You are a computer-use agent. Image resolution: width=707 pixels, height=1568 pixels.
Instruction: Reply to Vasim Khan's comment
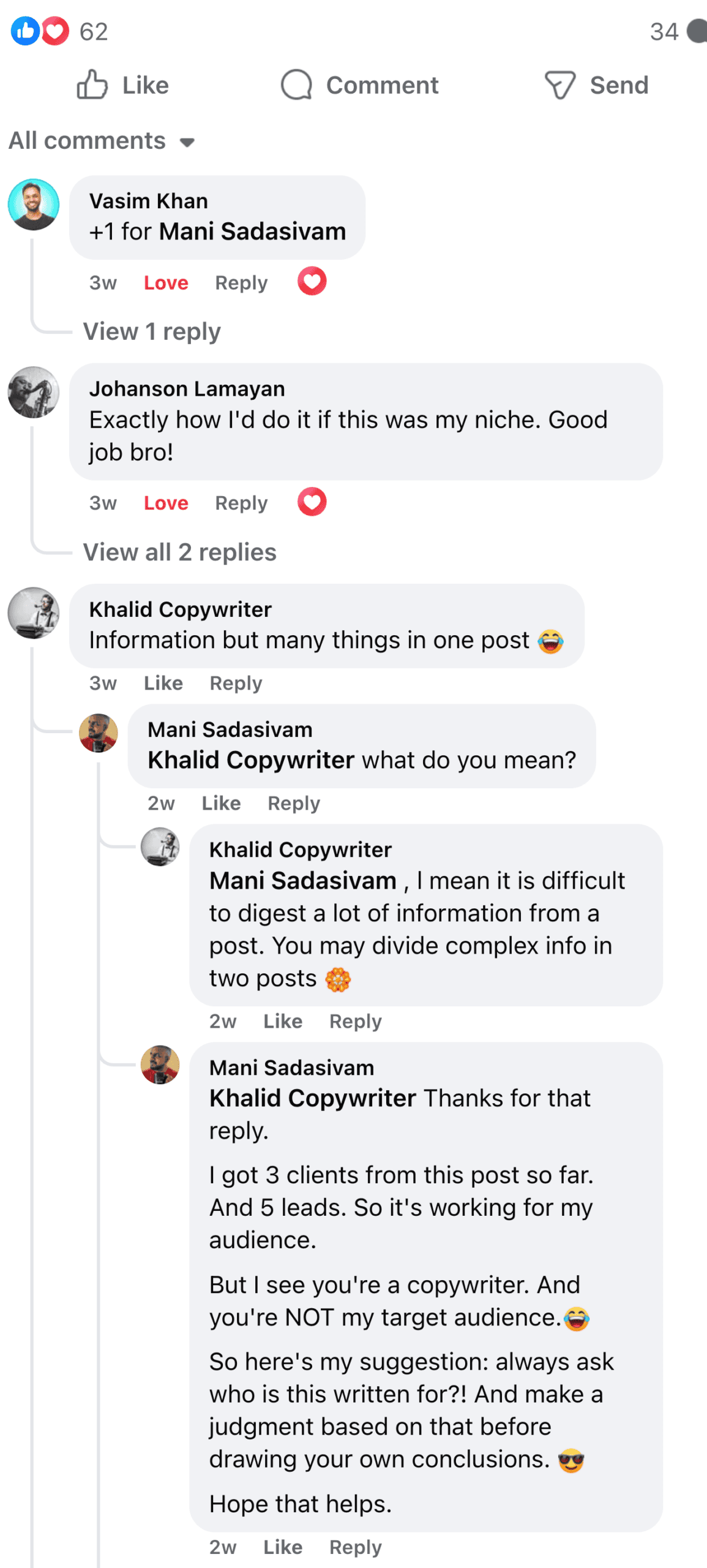241,283
